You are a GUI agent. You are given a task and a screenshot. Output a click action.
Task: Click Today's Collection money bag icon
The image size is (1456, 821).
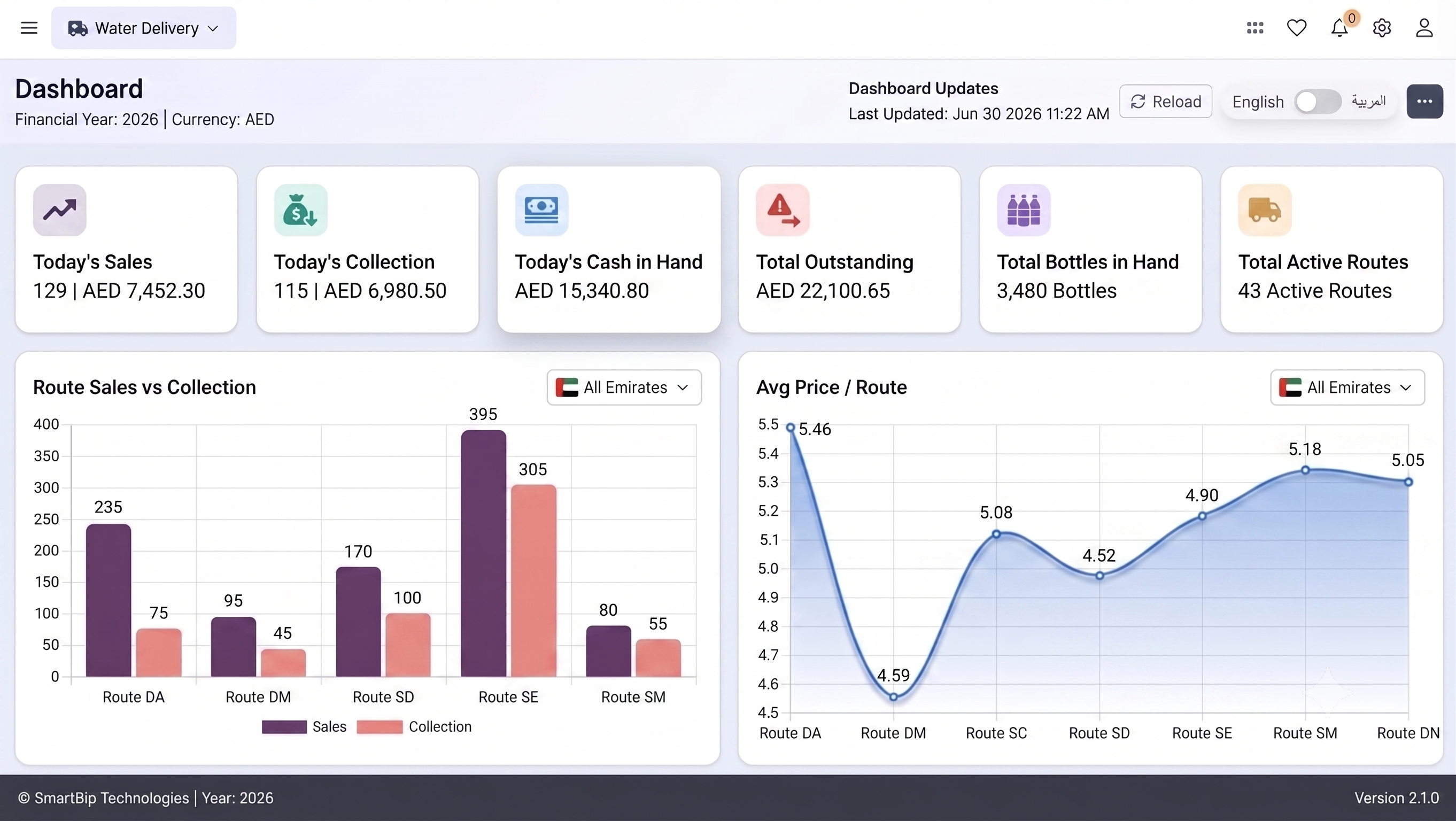coord(301,210)
